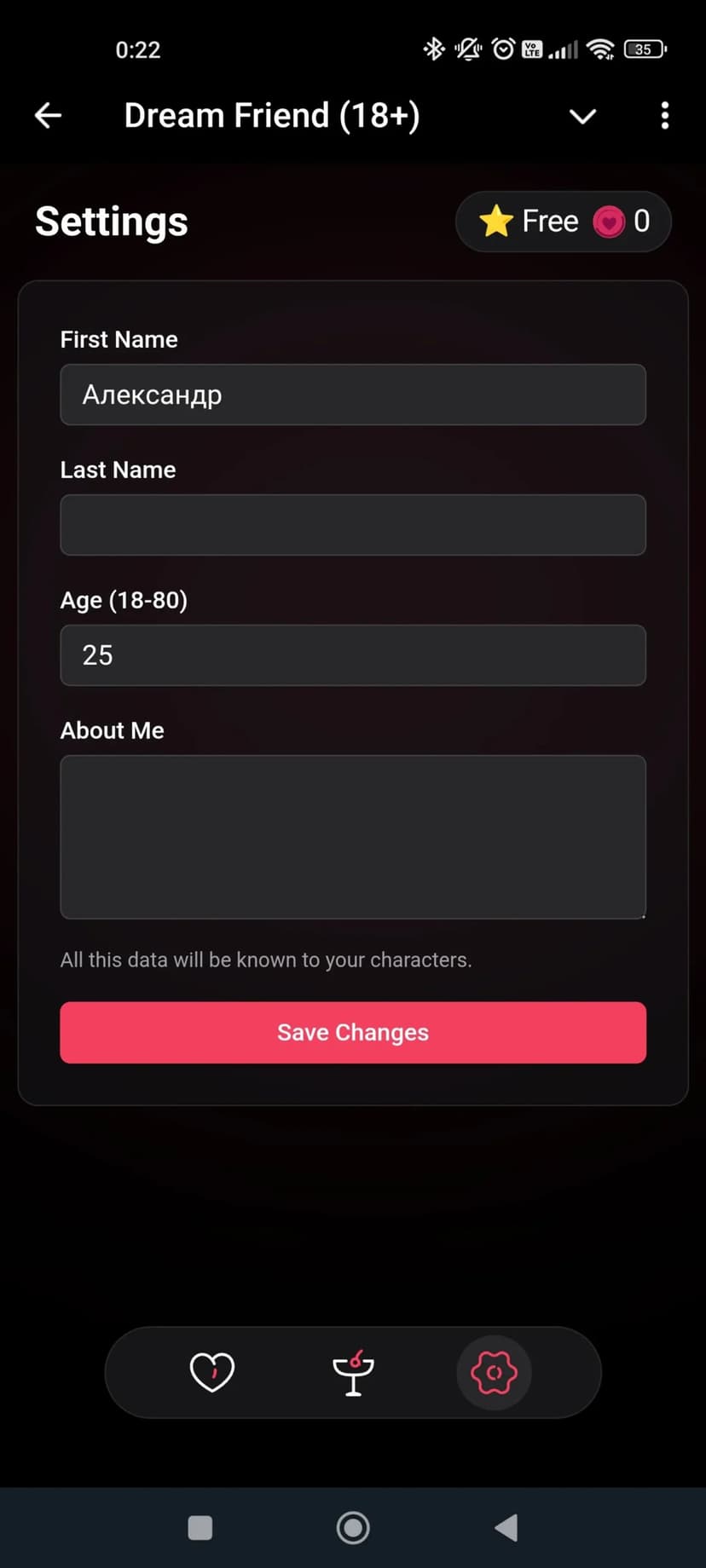
Task: Click the empty Last Name field
Action: point(353,525)
